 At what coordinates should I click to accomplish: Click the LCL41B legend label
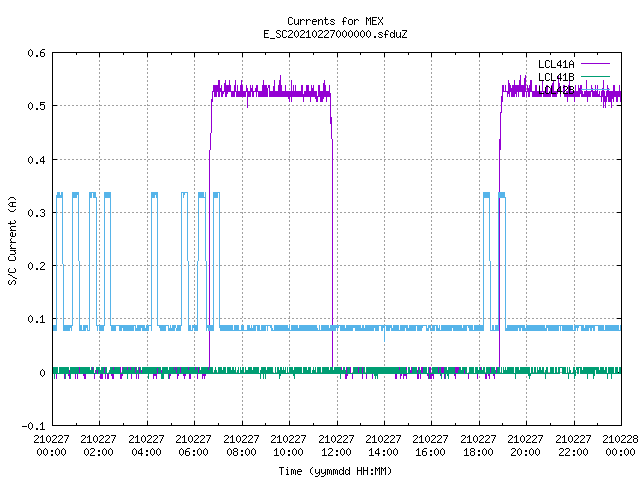click(556, 77)
